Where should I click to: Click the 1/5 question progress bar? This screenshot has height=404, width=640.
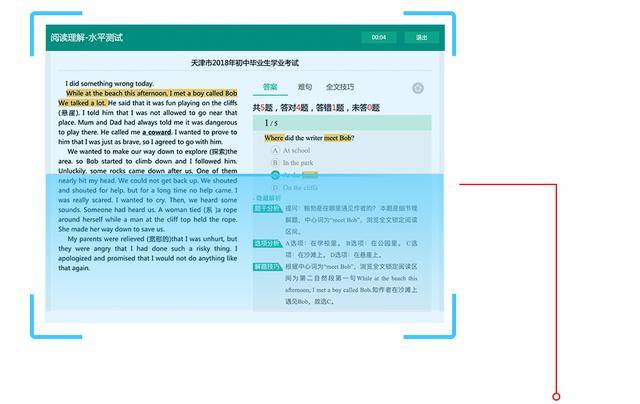342,123
